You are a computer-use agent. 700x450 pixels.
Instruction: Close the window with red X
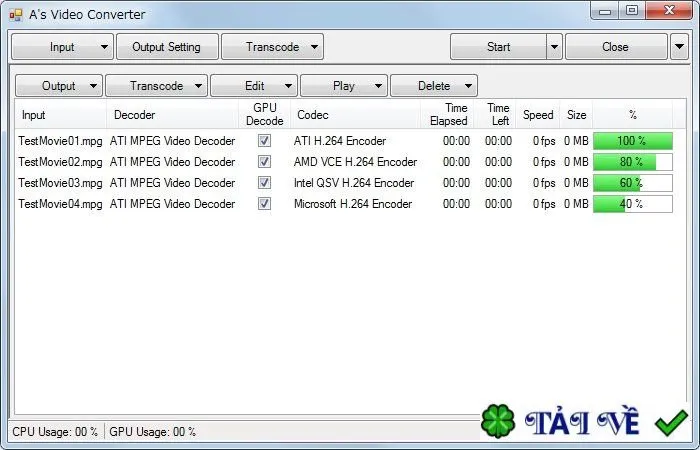click(x=669, y=11)
